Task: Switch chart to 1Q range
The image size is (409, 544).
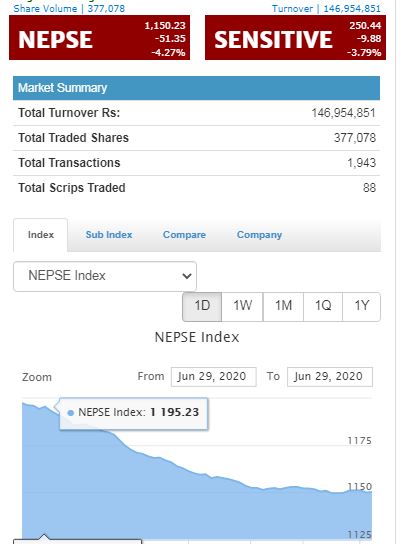Action: click(x=323, y=306)
